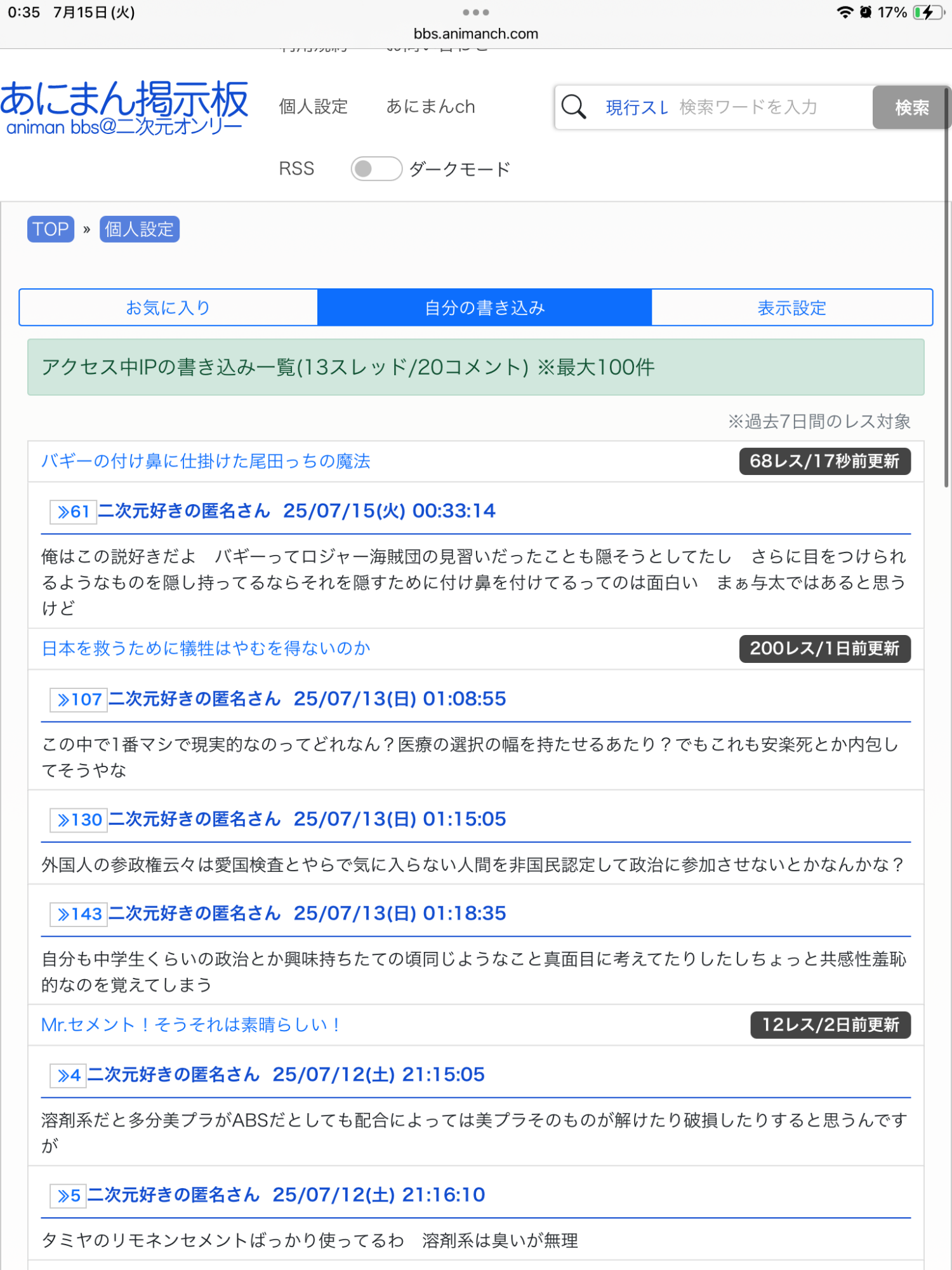
Task: Open the 個人設定 header menu item
Action: [x=314, y=107]
